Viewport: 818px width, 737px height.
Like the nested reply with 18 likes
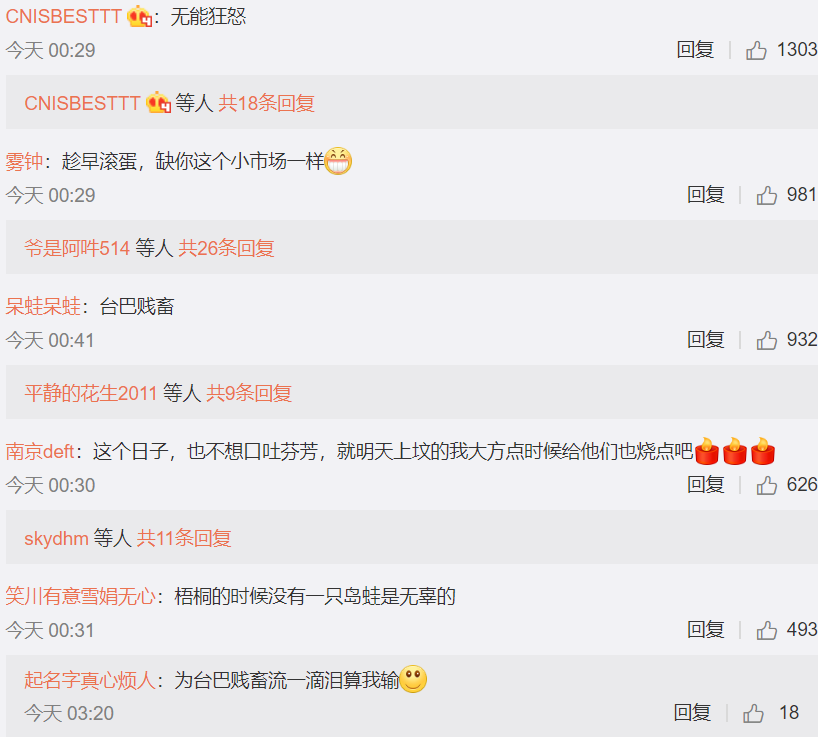[753, 713]
